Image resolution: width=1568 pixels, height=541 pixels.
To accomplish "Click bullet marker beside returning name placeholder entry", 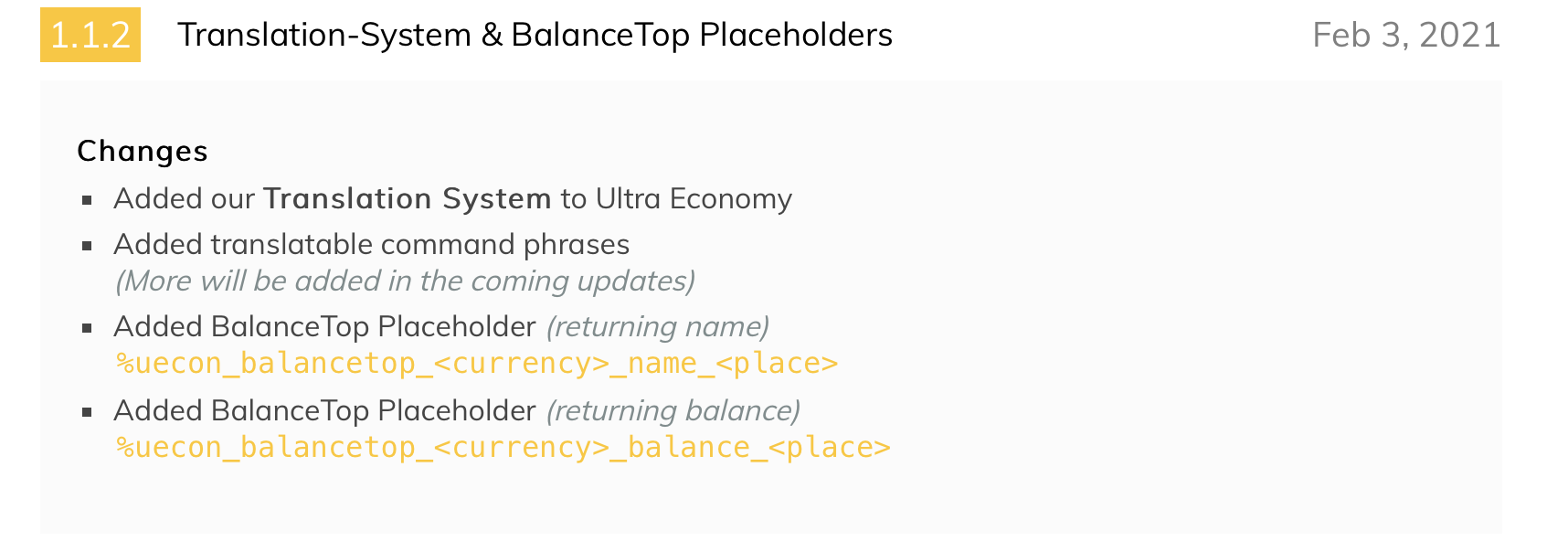I will (88, 328).
